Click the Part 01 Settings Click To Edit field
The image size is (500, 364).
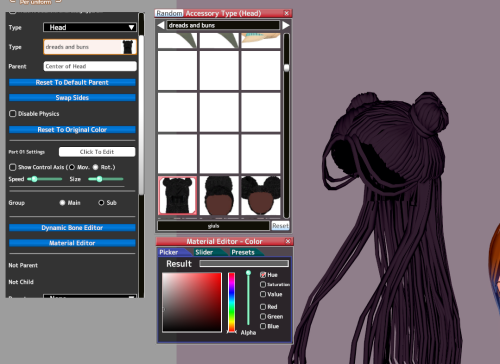pos(97,152)
